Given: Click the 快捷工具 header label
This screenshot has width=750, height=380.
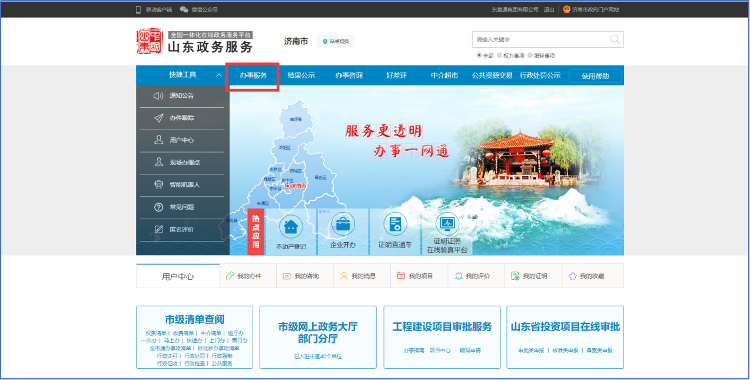Looking at the screenshot, I should click(183, 75).
